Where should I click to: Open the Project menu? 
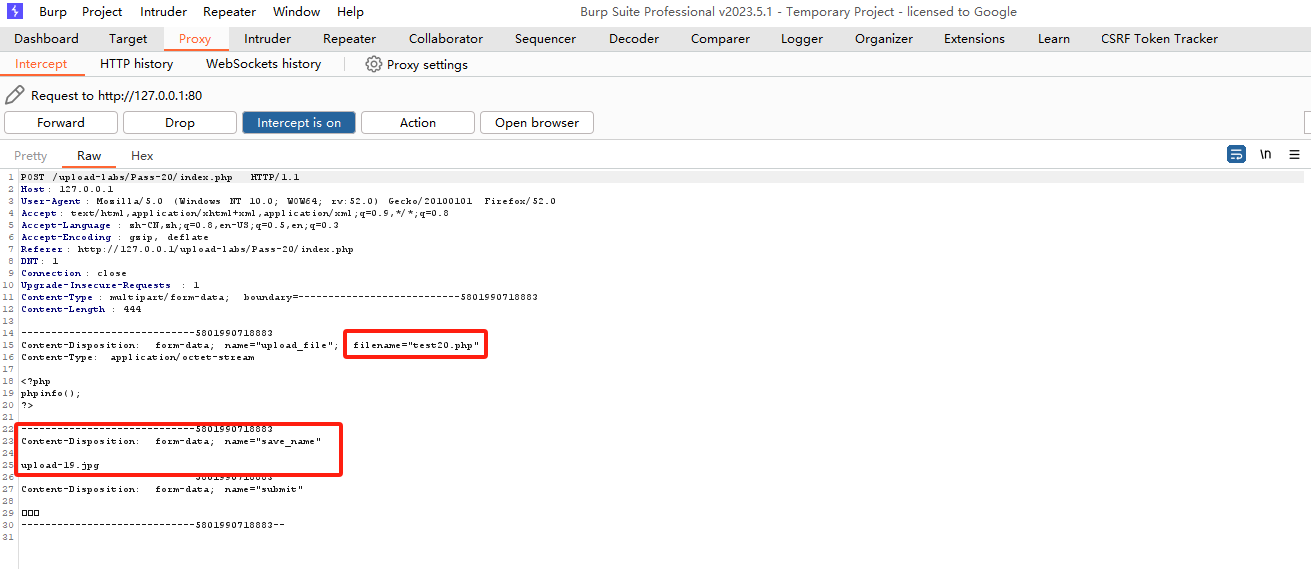(102, 12)
